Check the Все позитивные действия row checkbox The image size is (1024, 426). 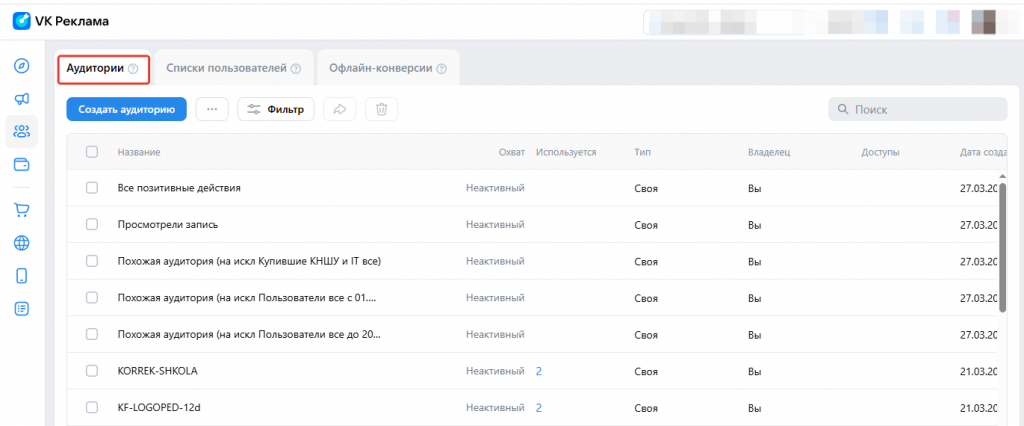pyautogui.click(x=92, y=188)
